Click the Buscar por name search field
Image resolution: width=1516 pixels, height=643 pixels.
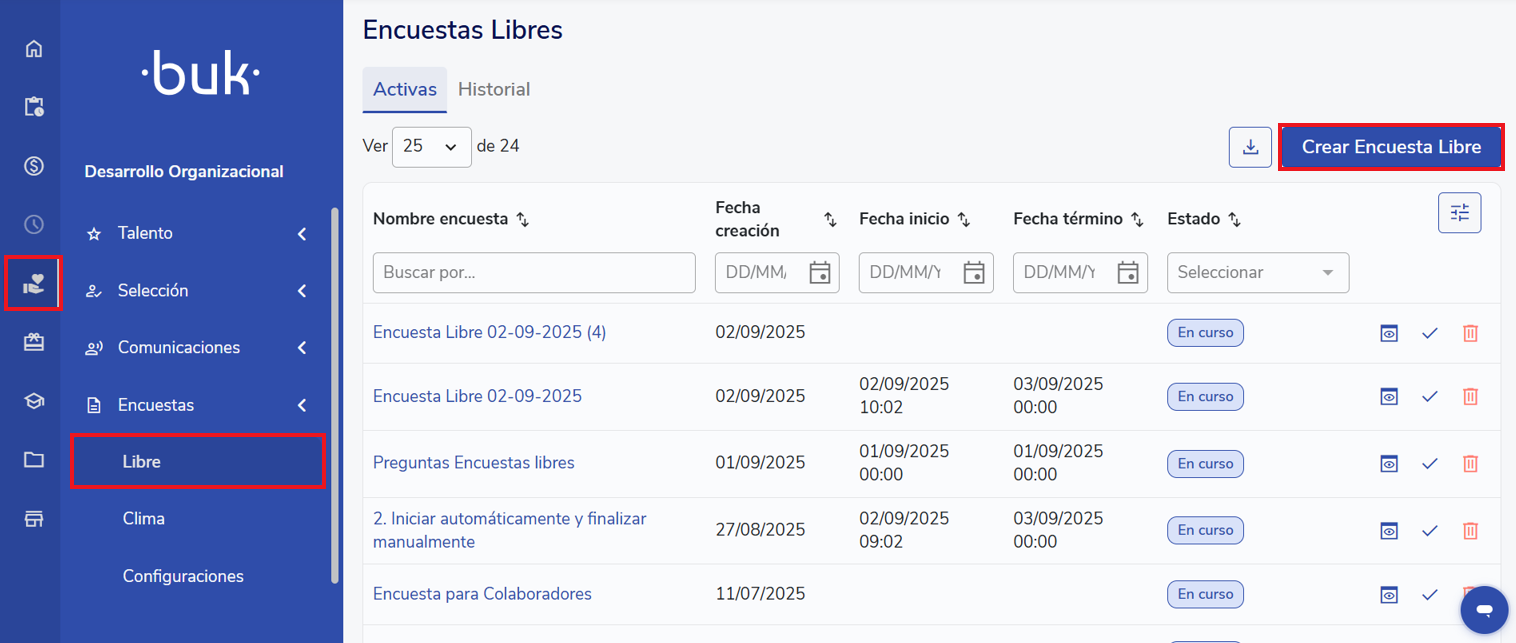534,272
